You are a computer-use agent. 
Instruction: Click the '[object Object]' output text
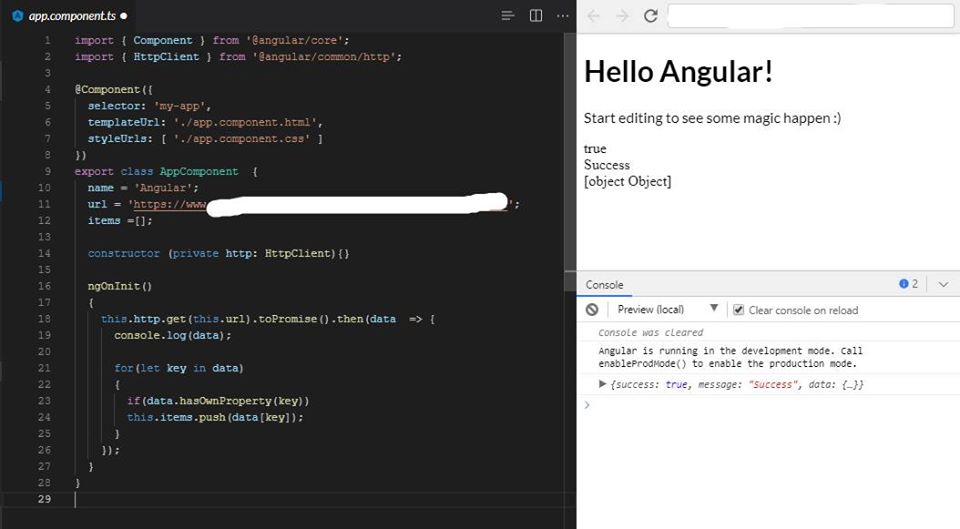pos(628,181)
